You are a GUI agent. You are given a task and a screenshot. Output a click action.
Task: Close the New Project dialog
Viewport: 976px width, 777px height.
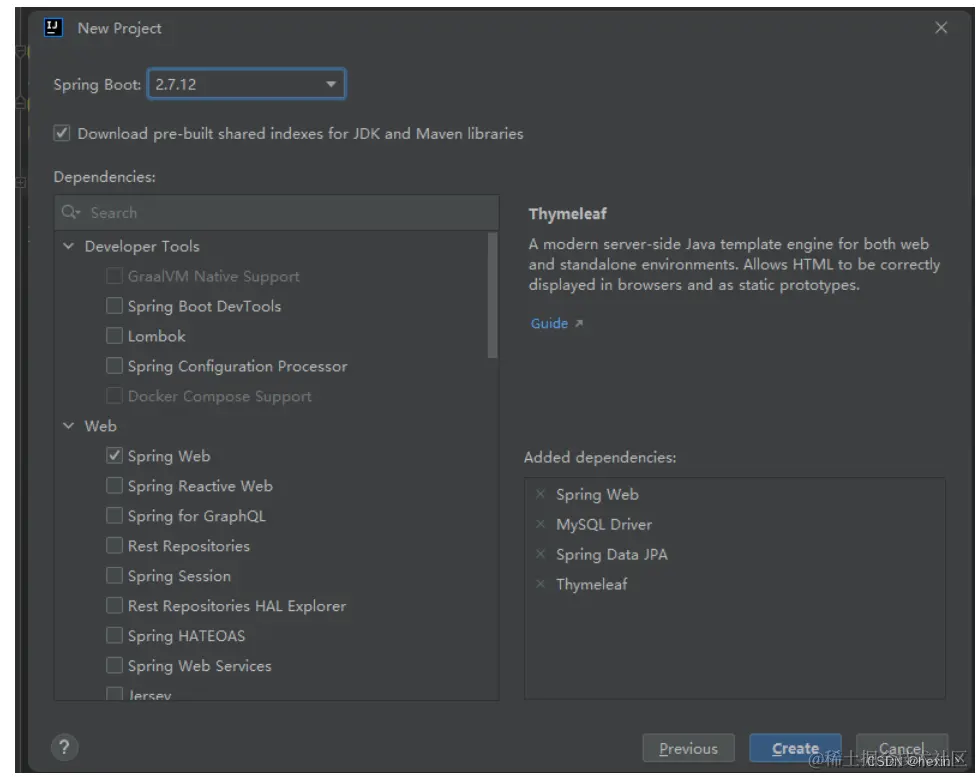coord(941,27)
